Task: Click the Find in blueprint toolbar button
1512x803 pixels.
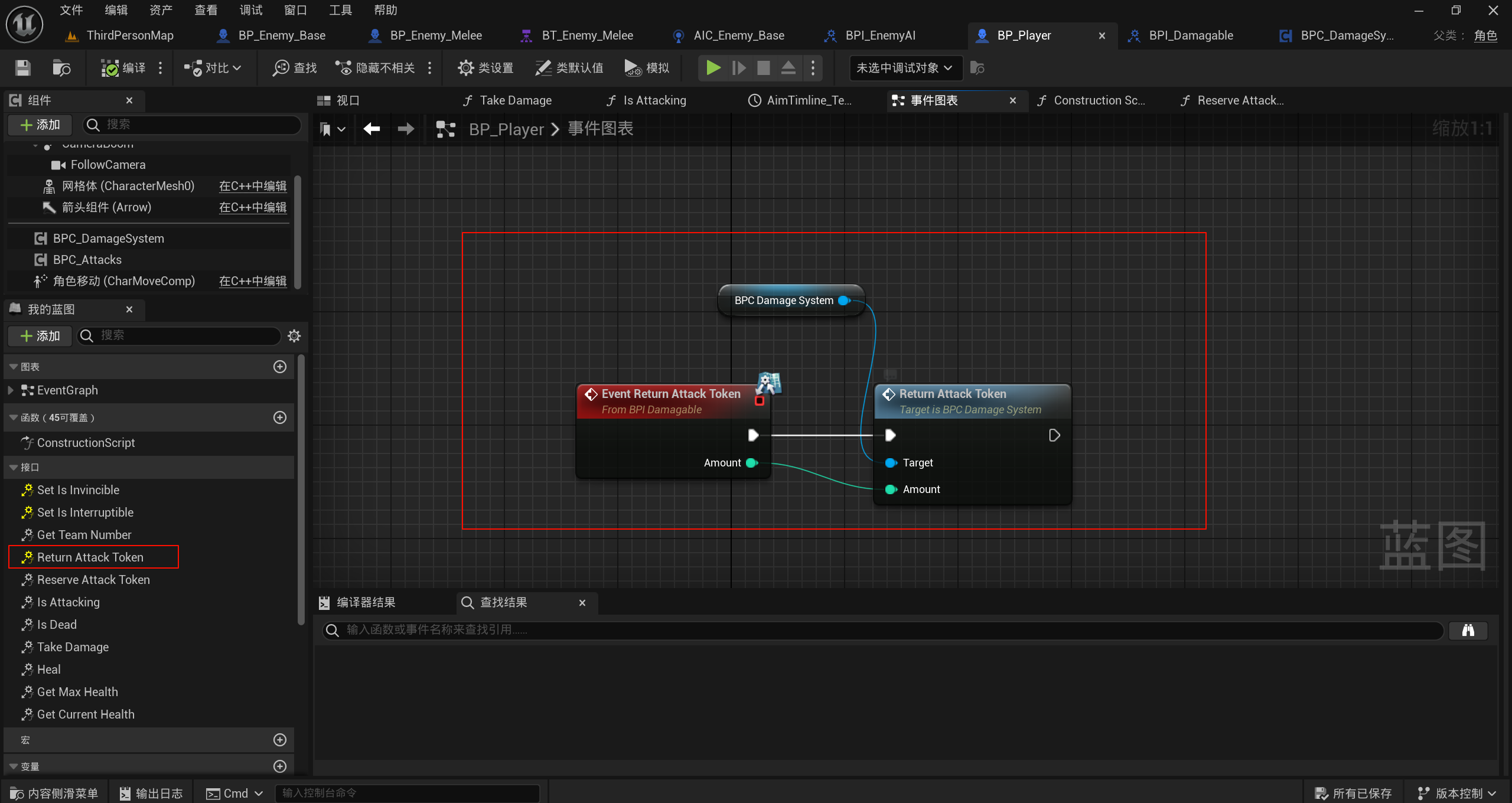Action: point(295,68)
